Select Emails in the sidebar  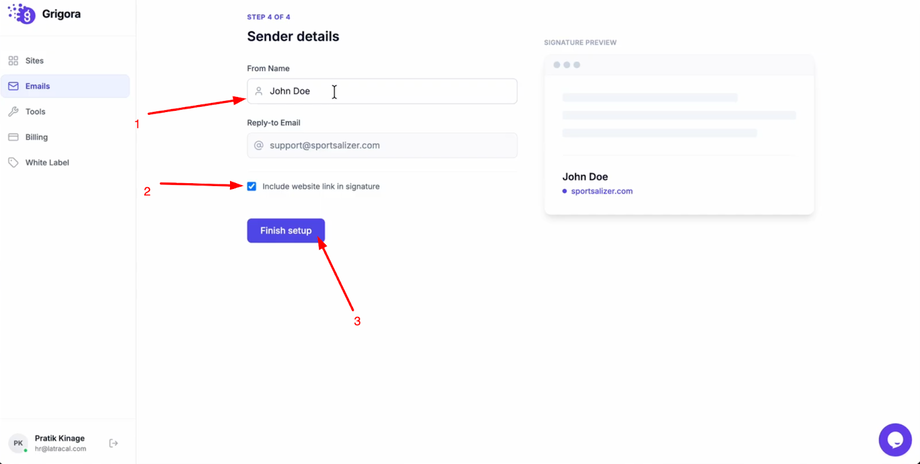[38, 86]
